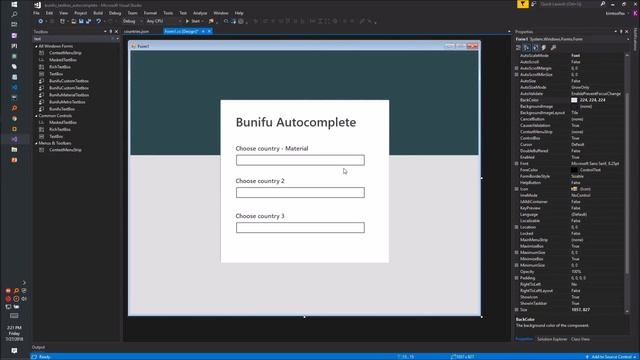Expand the AutoScrollMargin property
This screenshot has width=640, height=360.
(x=517, y=68)
